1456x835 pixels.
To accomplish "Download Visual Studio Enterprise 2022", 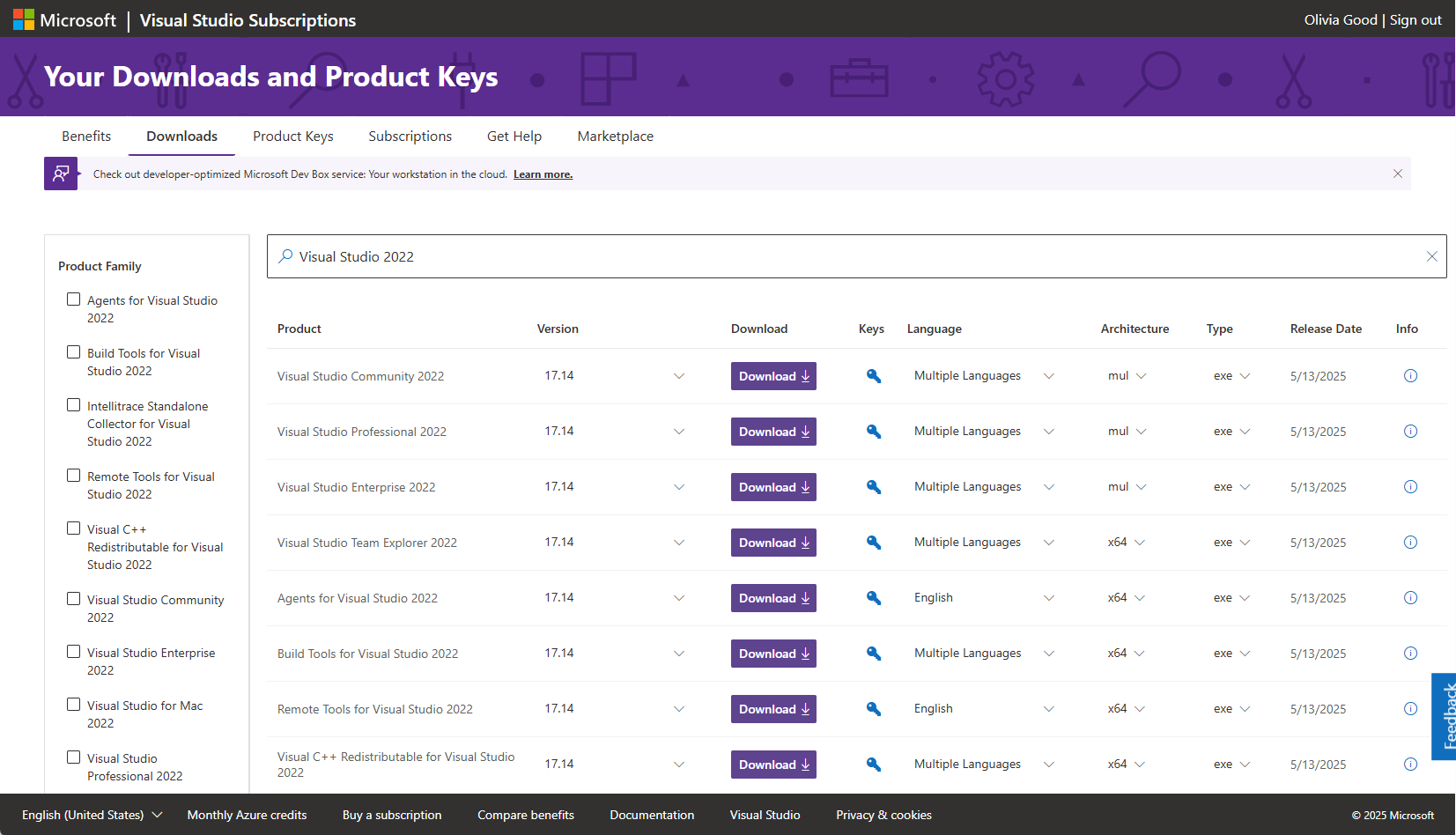I will 773,487.
